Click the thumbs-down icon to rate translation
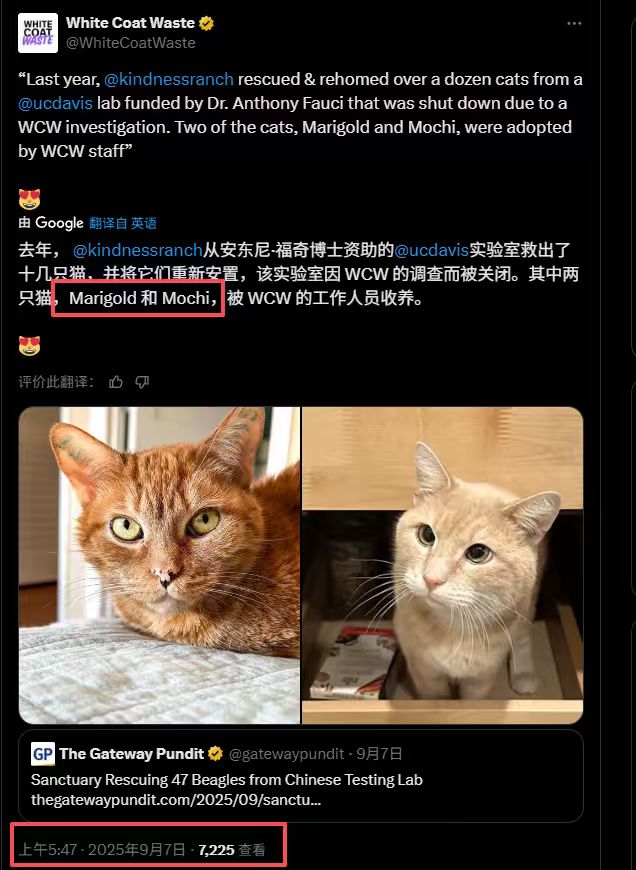 142,382
